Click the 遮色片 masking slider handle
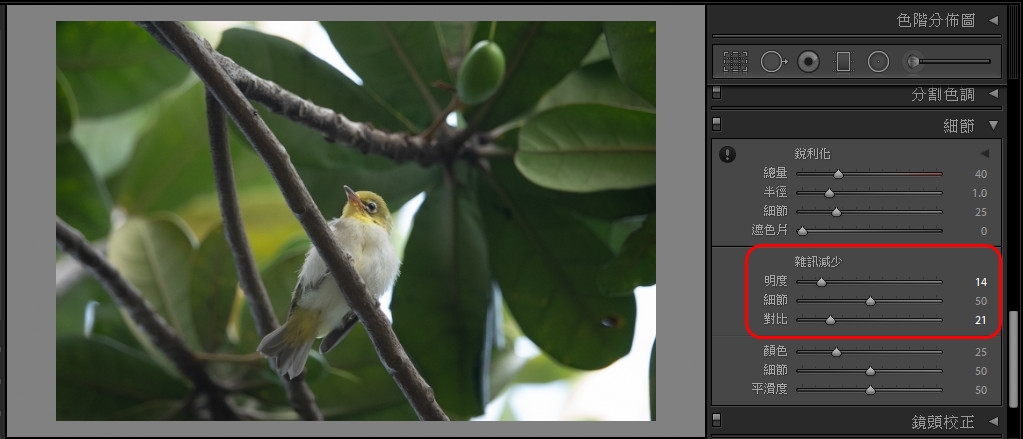This screenshot has width=1023, height=439. (x=802, y=231)
